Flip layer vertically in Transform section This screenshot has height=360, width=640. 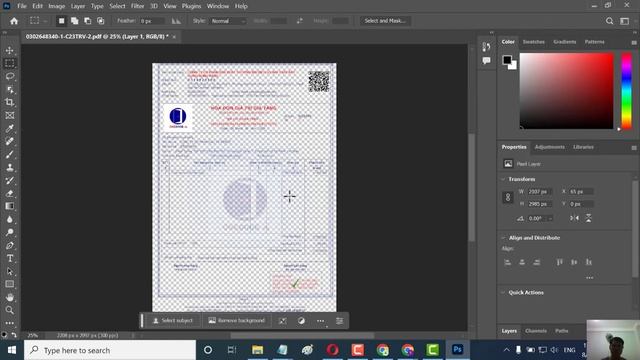pos(589,218)
